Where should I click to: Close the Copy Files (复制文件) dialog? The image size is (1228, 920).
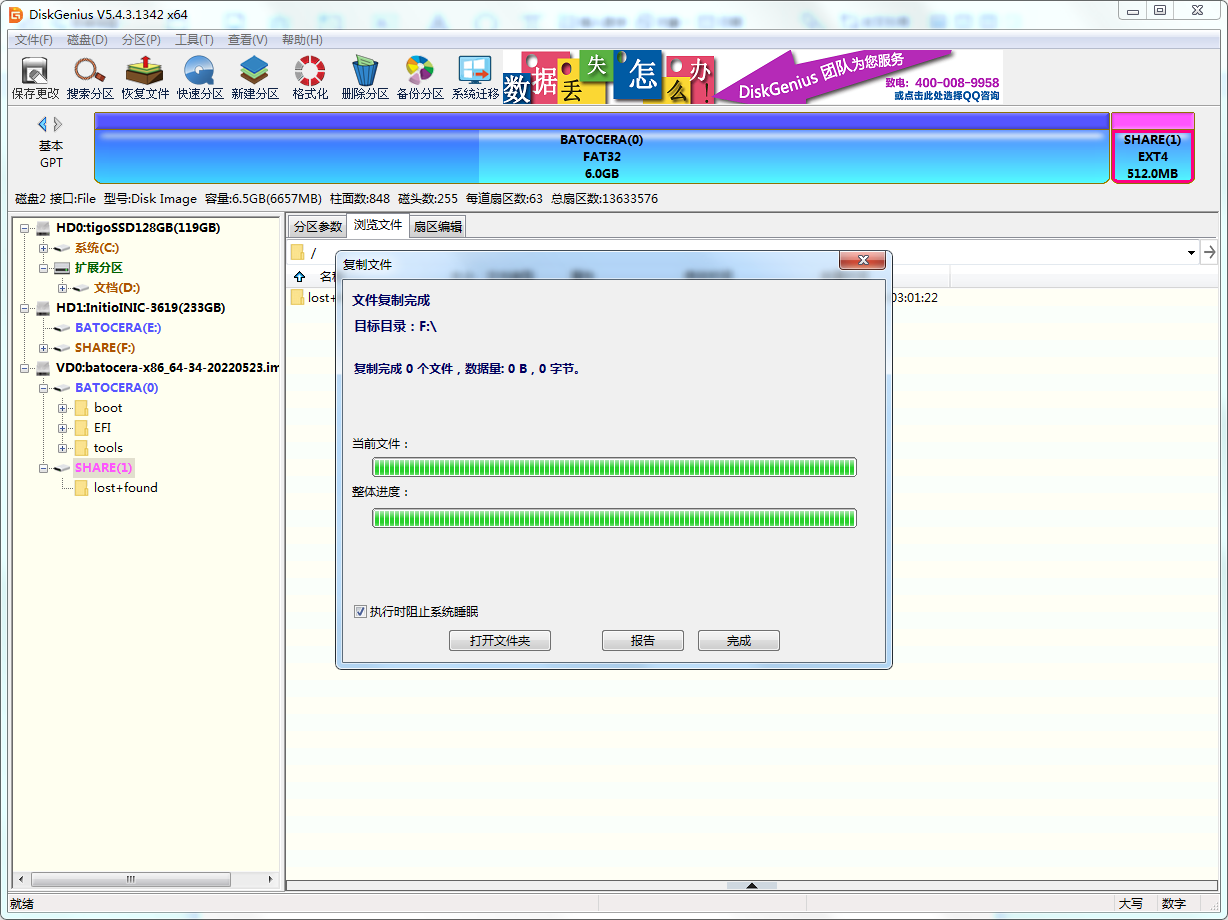(x=862, y=261)
